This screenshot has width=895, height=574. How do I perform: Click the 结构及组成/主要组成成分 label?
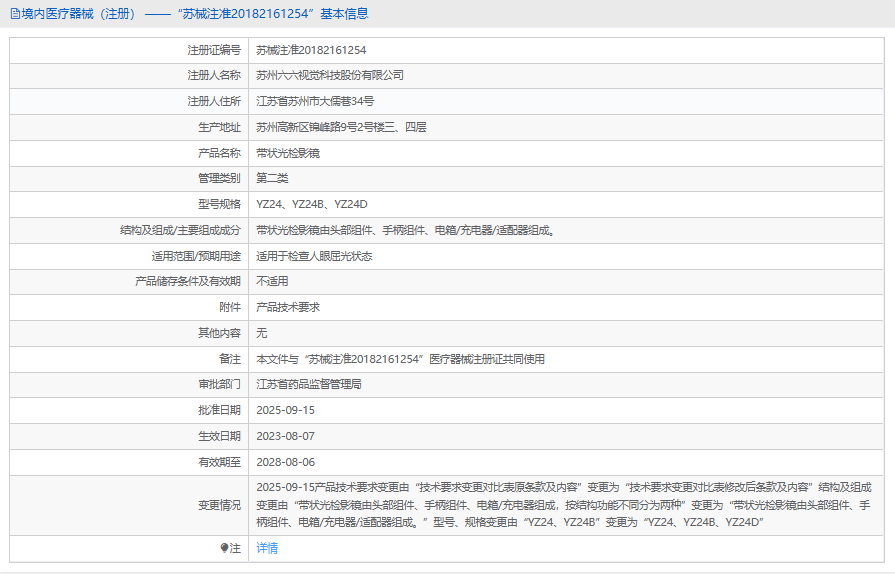180,231
